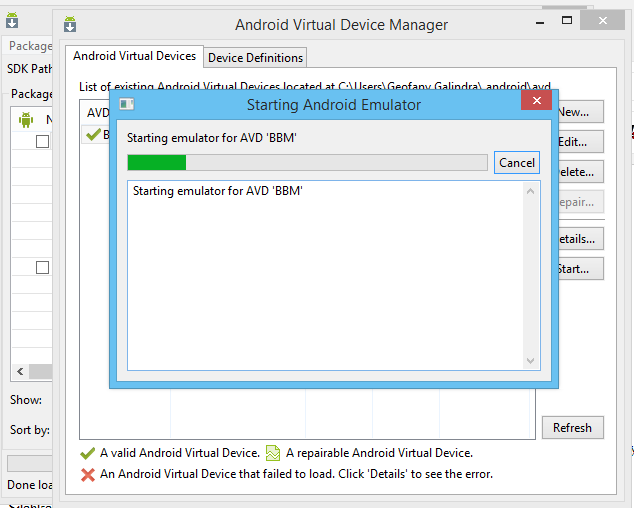Click the Start... button in AVD Manager
This screenshot has width=634, height=508.
click(x=581, y=269)
